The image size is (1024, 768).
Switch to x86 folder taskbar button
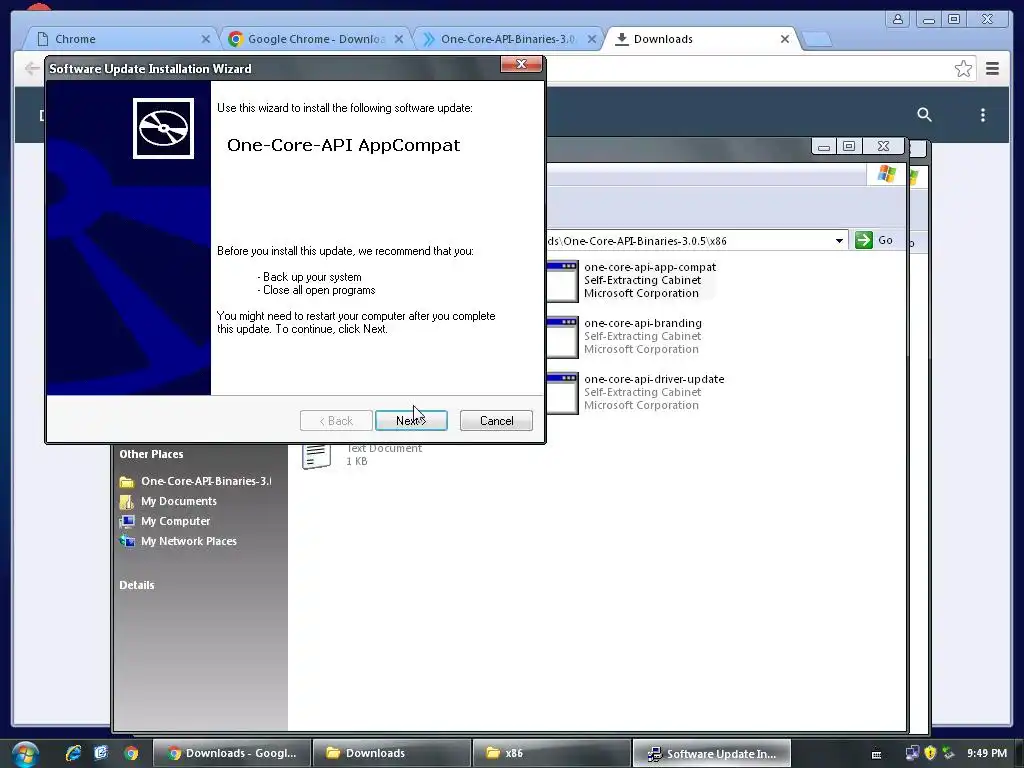click(x=552, y=753)
